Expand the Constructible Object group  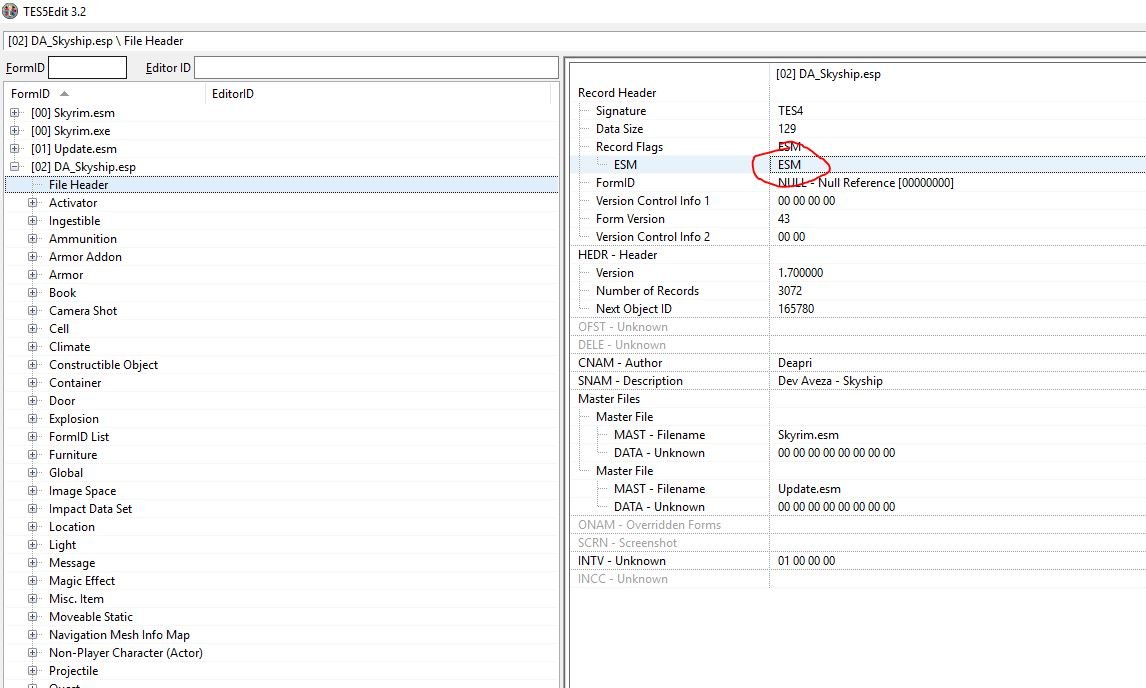click(x=32, y=365)
